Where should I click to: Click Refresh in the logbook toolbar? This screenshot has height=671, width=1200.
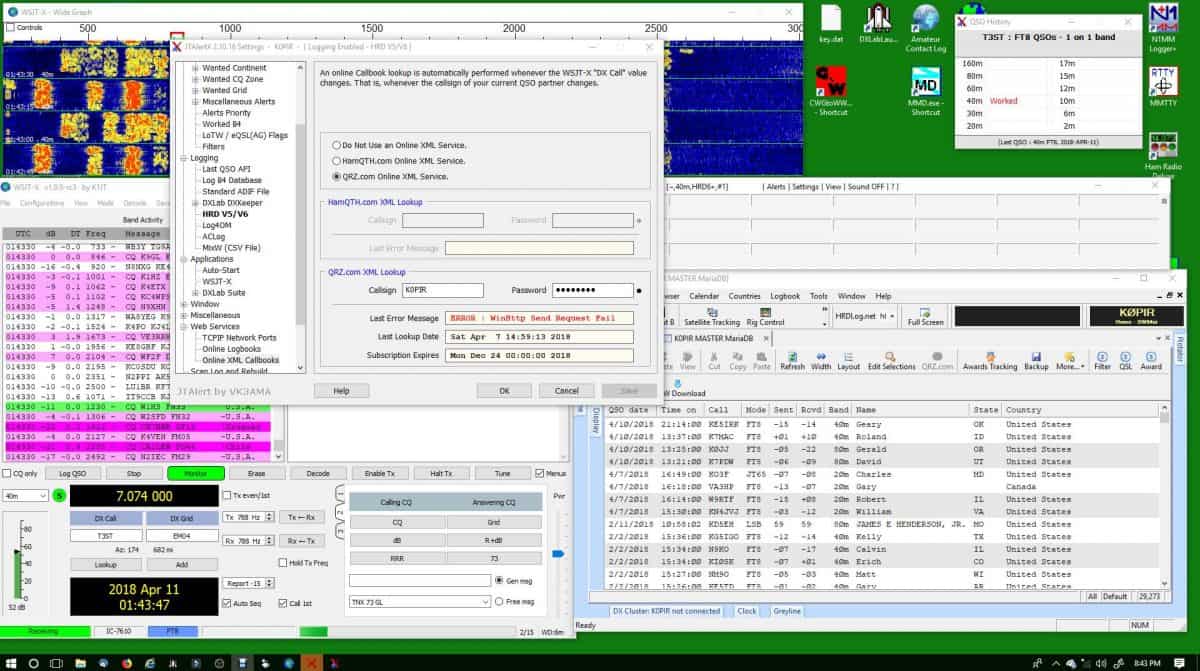792,360
